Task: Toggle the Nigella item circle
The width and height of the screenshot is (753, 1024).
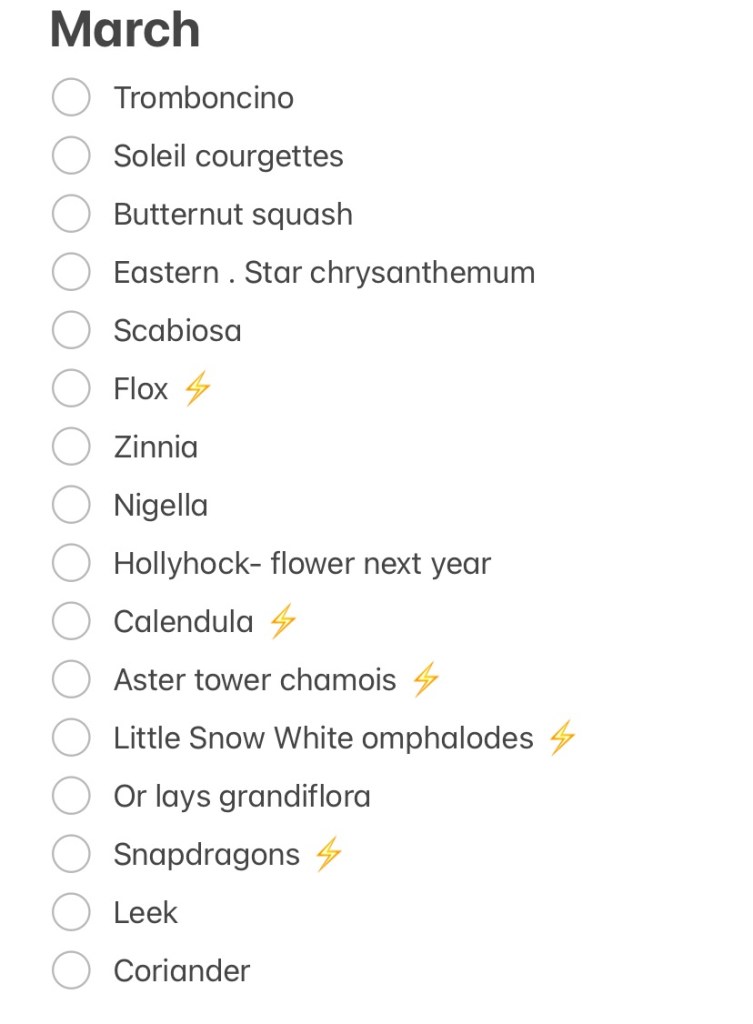Action: pyautogui.click(x=71, y=505)
